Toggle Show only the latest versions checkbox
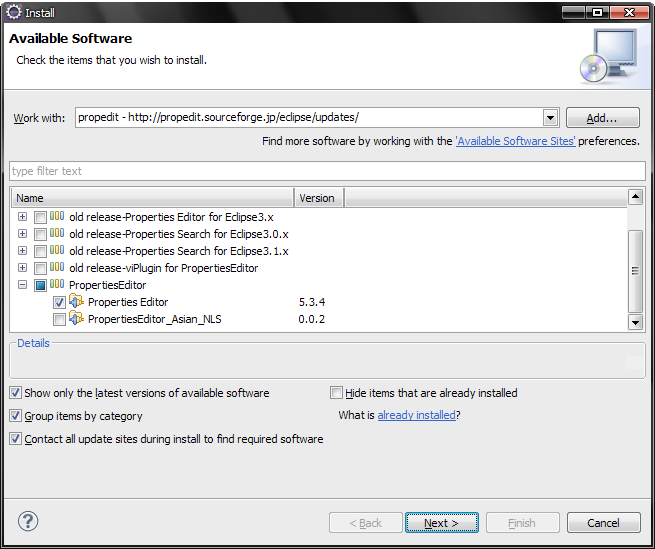The height and width of the screenshot is (549, 655). point(15,393)
